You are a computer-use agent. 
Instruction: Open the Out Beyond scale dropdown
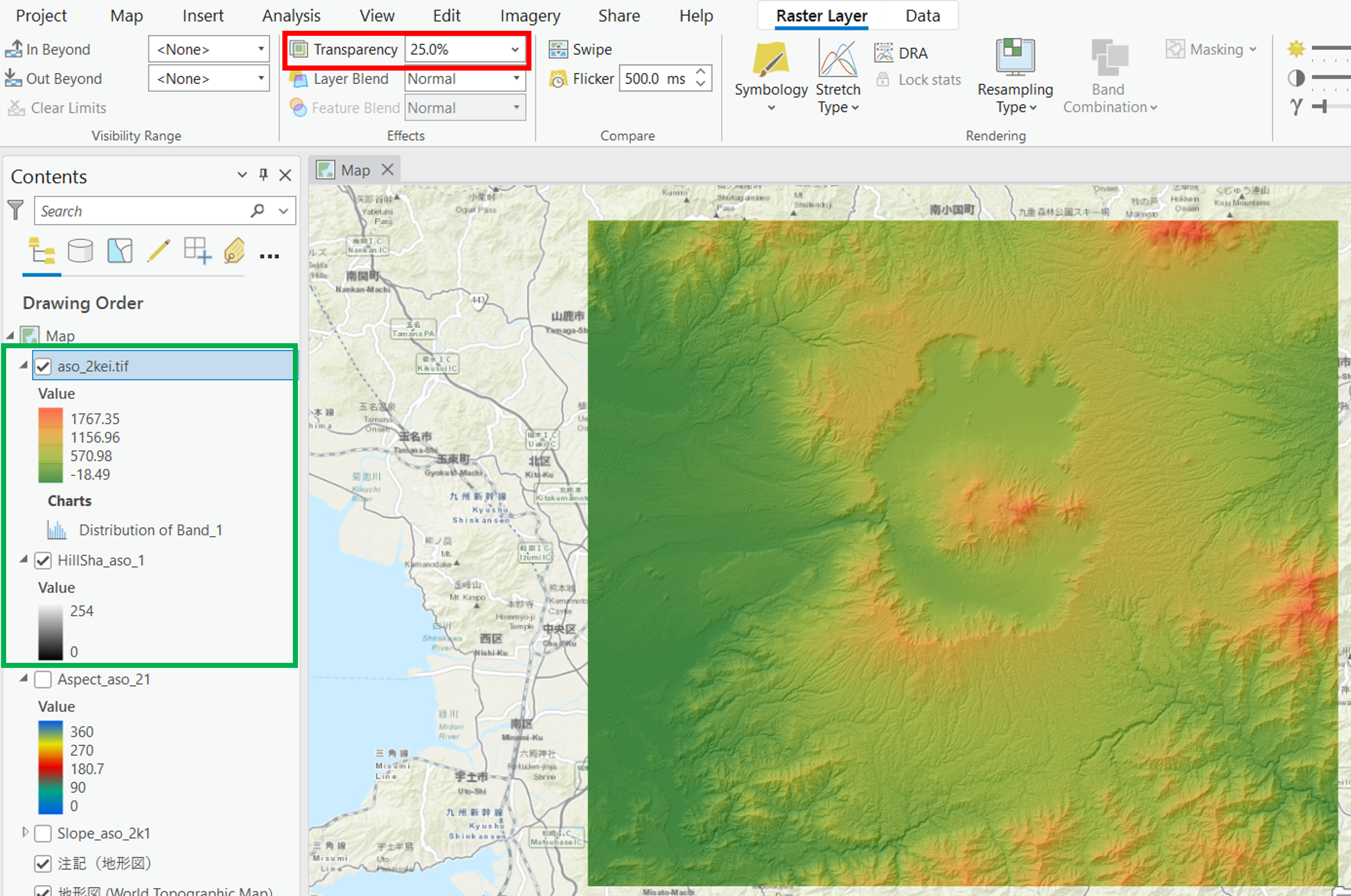coord(261,78)
